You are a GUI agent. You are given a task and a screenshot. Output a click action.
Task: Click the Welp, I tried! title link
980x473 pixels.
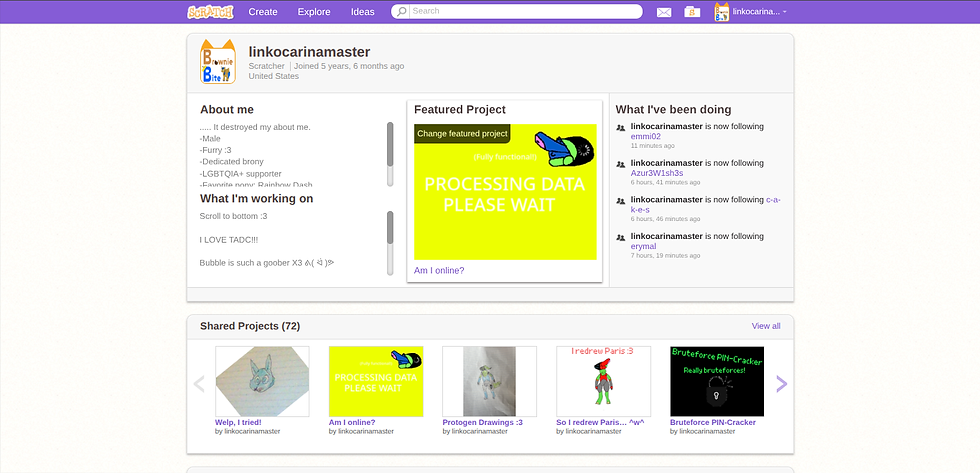[238, 422]
